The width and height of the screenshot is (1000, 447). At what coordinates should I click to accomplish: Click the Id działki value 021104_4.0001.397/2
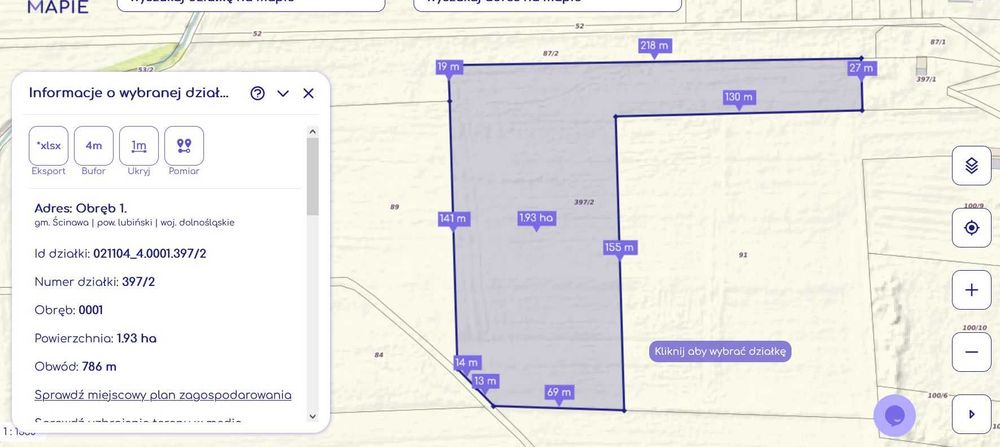pos(150,254)
